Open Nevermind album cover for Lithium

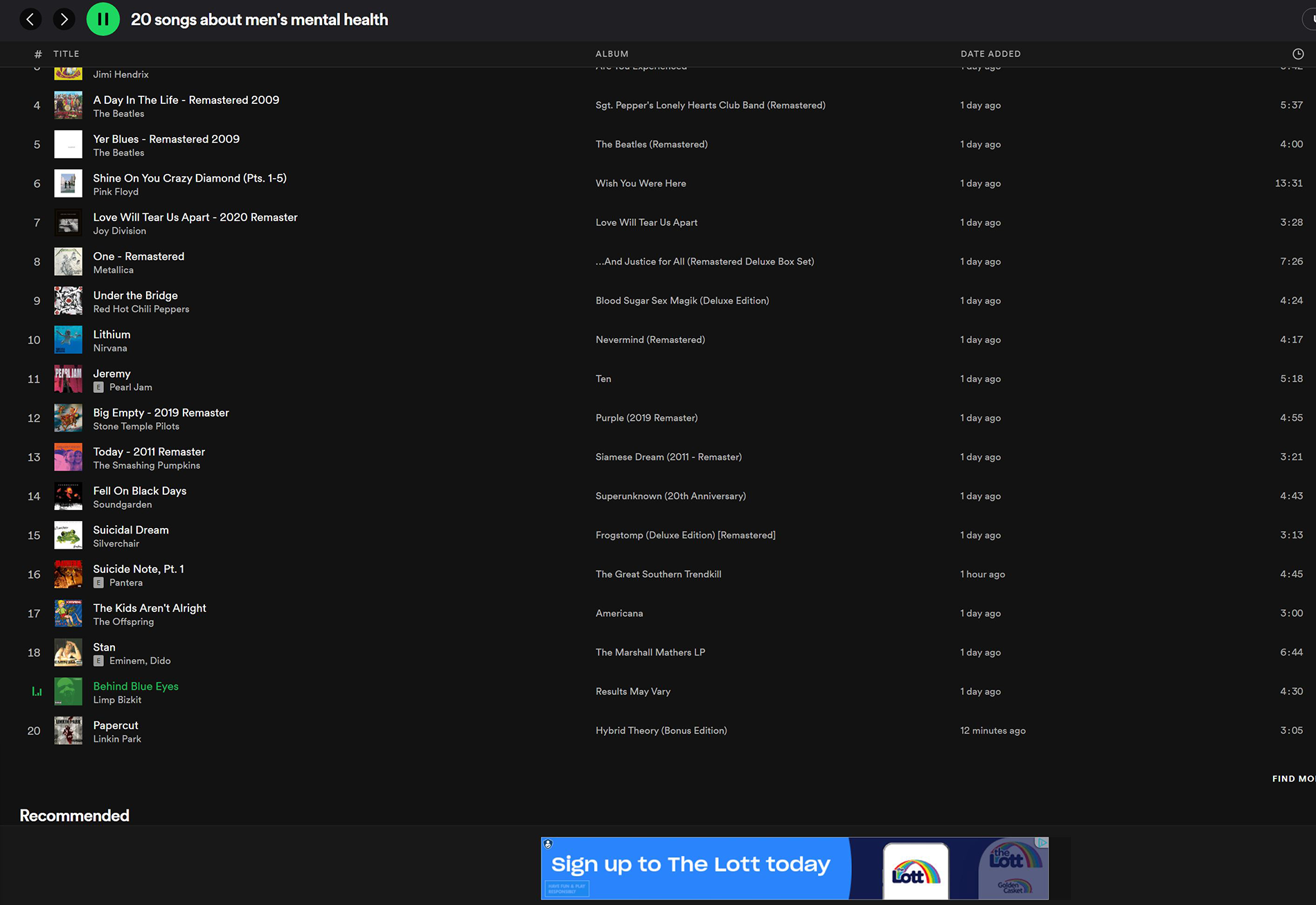point(68,340)
